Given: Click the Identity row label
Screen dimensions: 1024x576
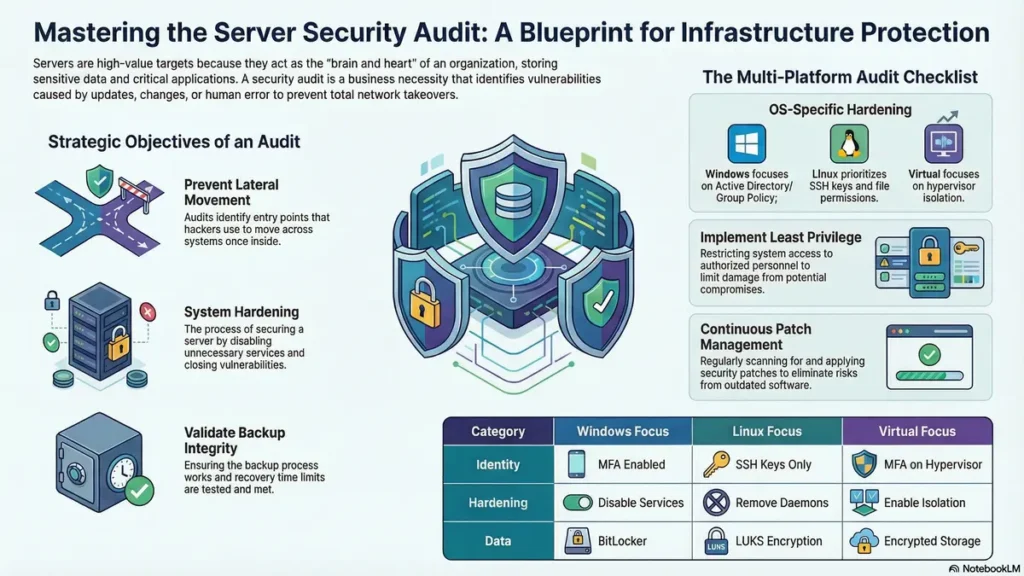Looking at the screenshot, I should (498, 464).
